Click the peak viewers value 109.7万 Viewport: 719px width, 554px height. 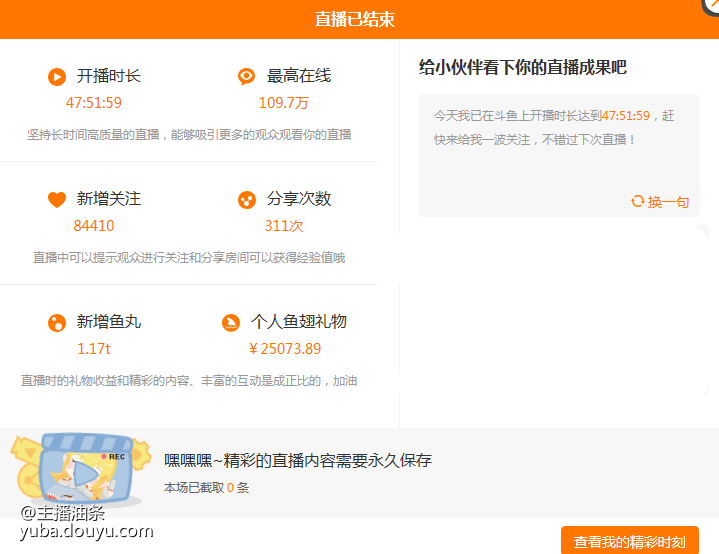click(283, 103)
